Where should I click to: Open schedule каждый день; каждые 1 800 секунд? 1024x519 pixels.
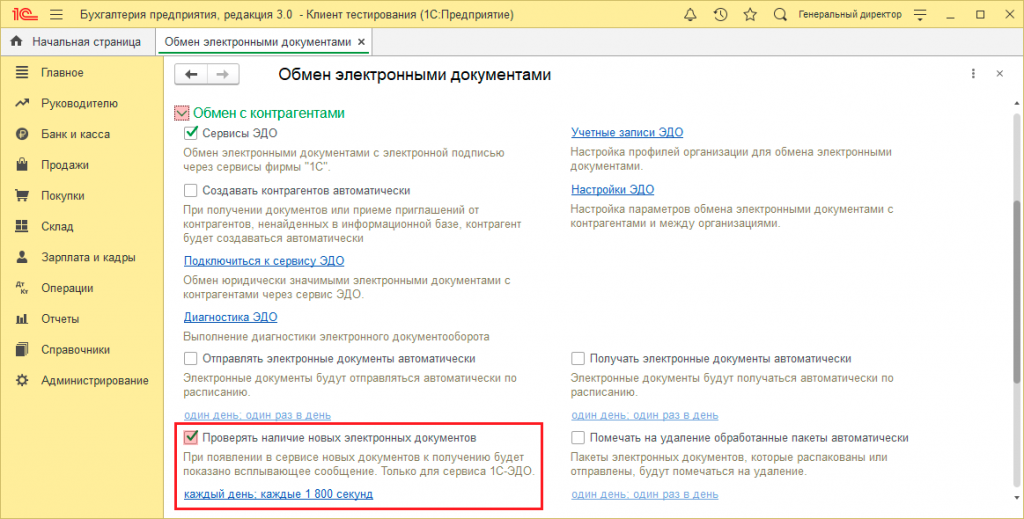pyautogui.click(x=278, y=494)
